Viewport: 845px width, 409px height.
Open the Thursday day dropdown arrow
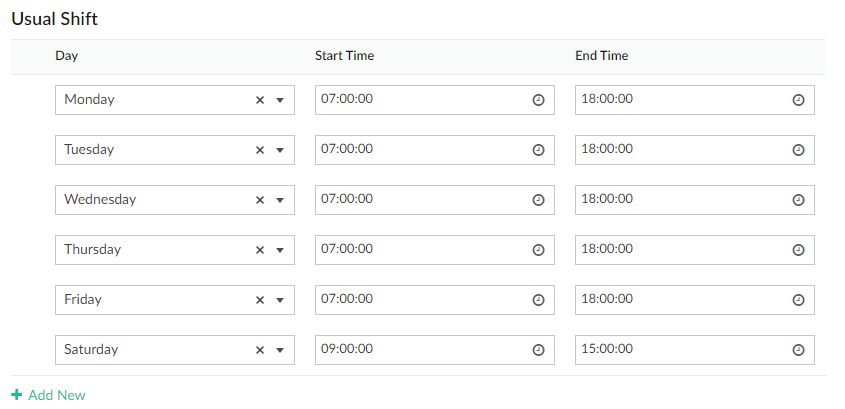click(x=280, y=250)
